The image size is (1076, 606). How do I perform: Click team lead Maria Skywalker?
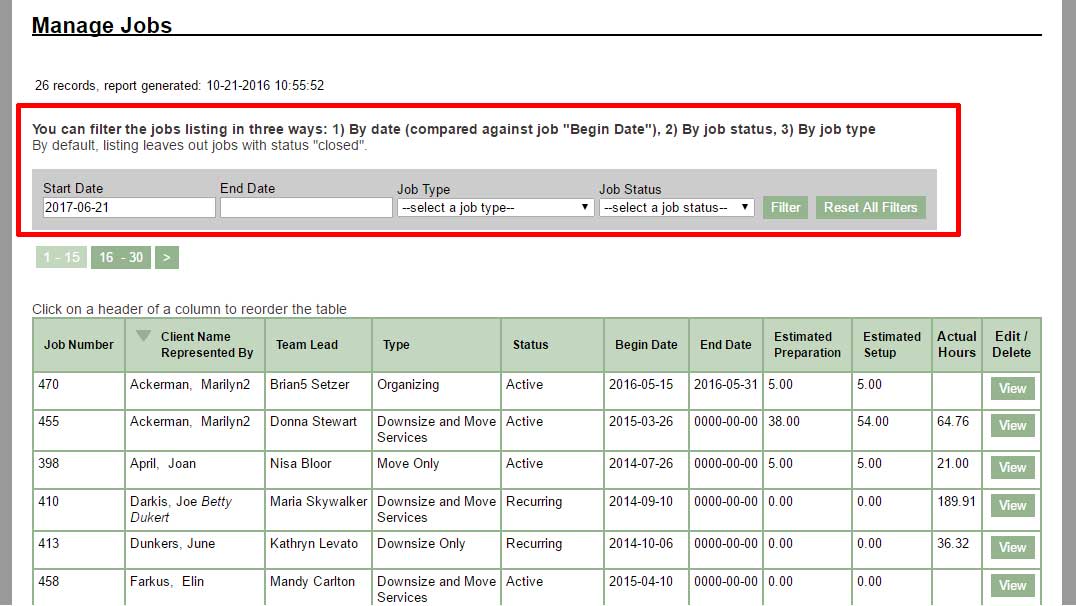(x=318, y=501)
